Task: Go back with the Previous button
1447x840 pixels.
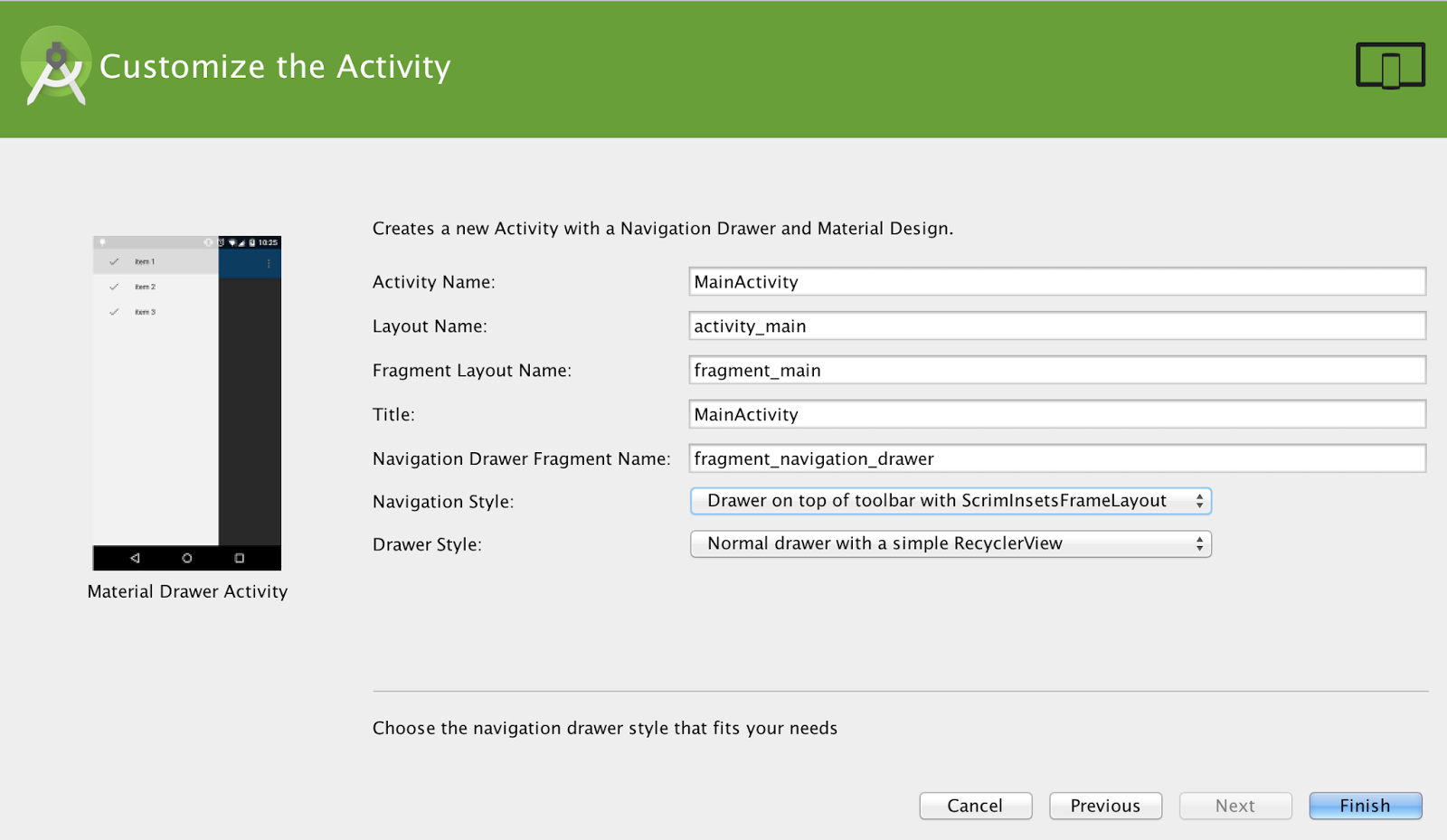Action: click(x=1105, y=806)
